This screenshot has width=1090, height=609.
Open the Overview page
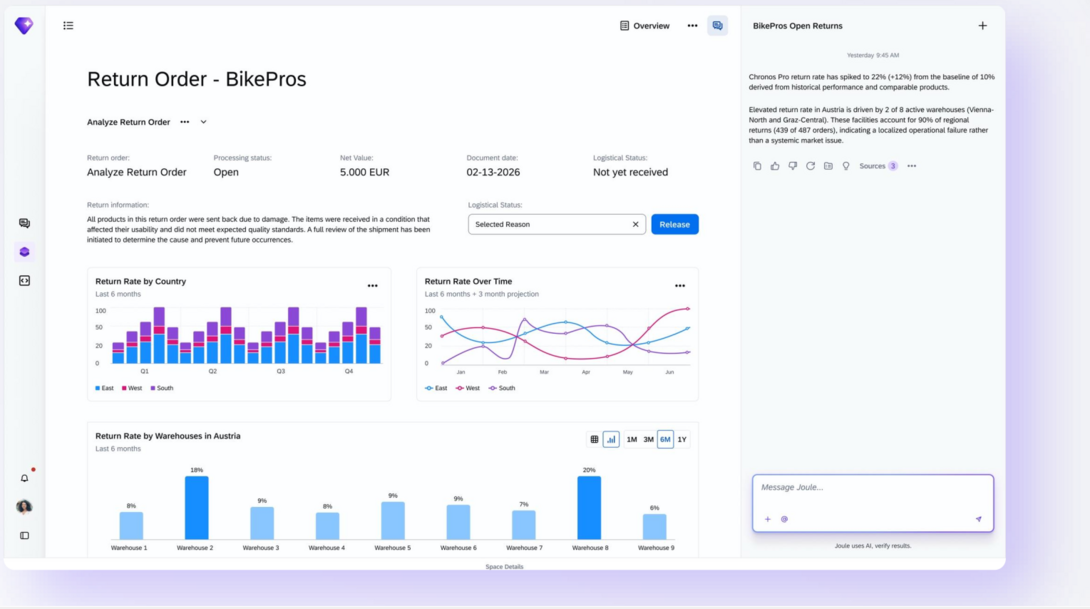point(644,26)
